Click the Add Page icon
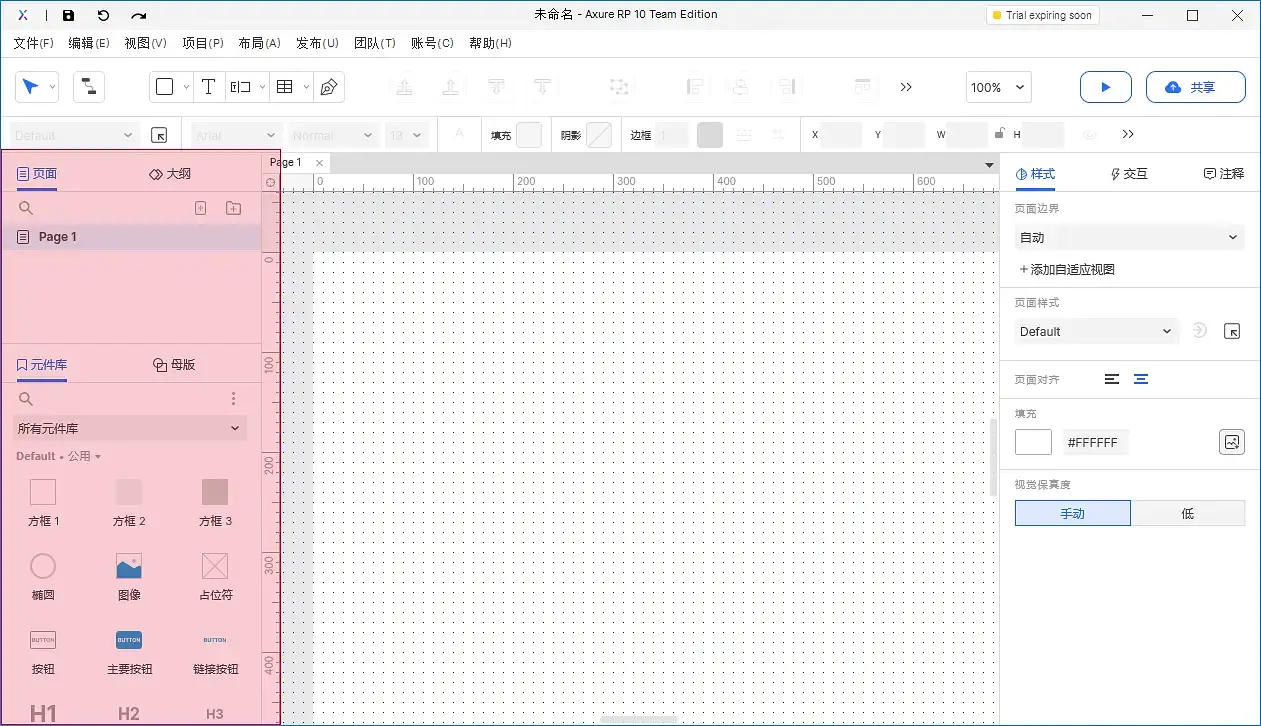This screenshot has height=726, width=1261. [x=200, y=208]
